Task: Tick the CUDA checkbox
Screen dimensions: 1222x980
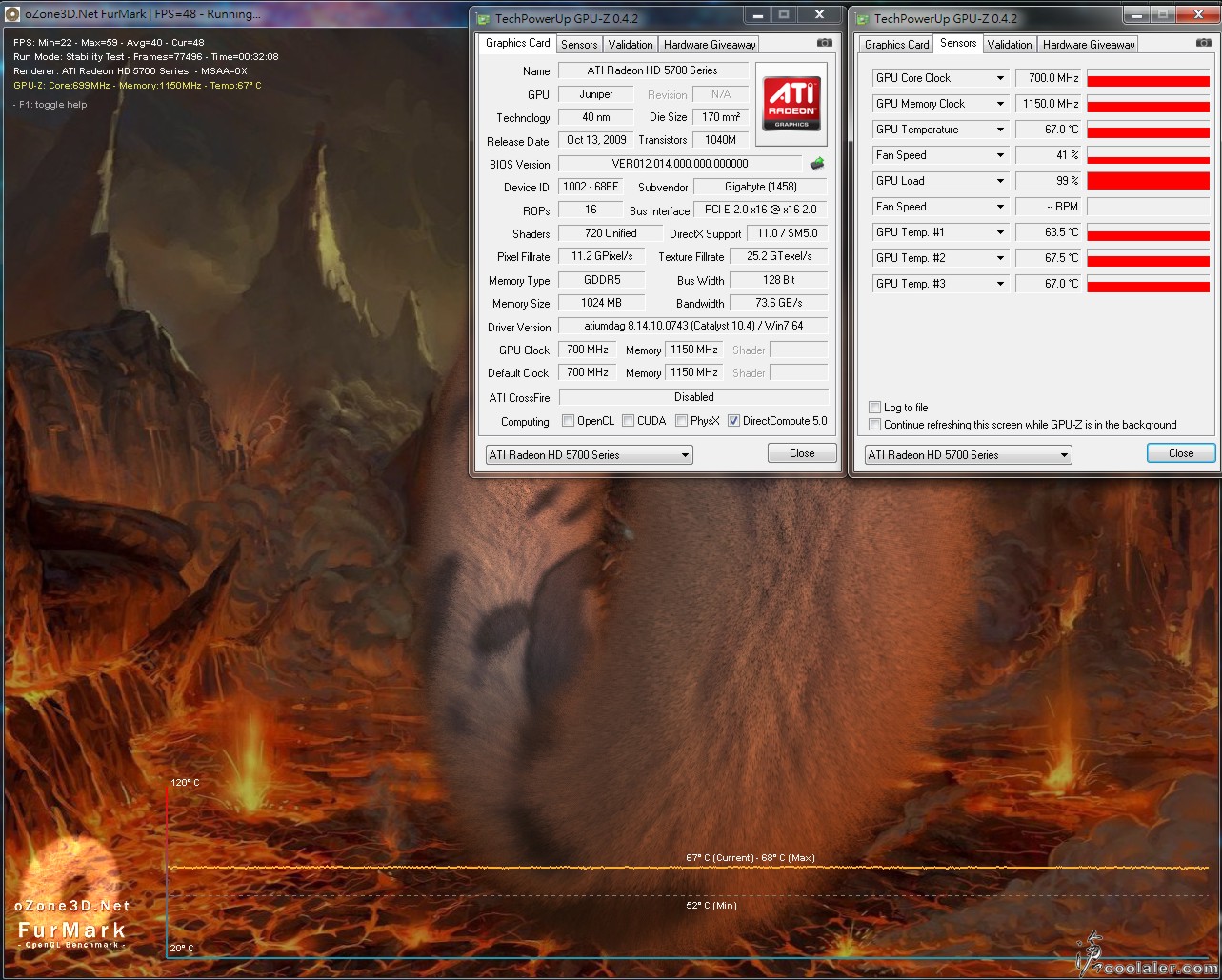Action: pos(628,421)
